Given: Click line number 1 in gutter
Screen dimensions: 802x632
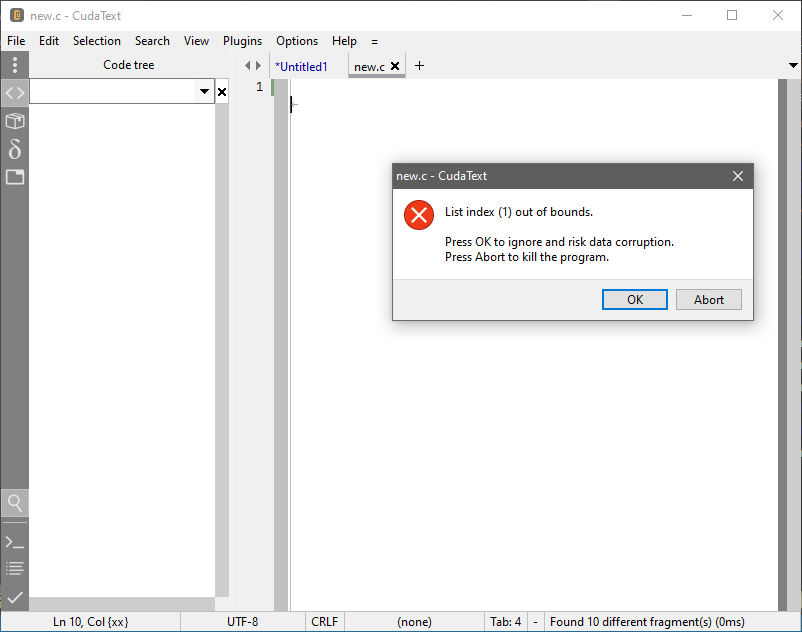Looking at the screenshot, I should [x=259, y=87].
